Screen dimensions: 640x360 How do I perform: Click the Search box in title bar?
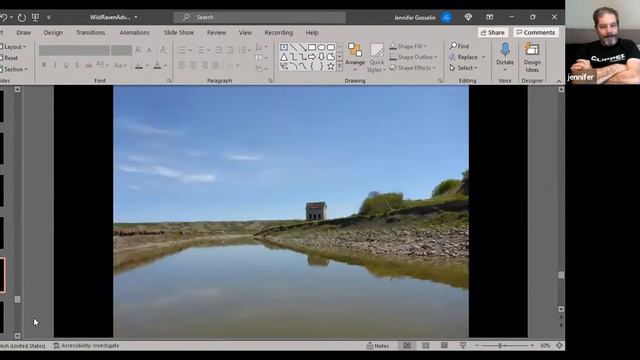coord(260,17)
